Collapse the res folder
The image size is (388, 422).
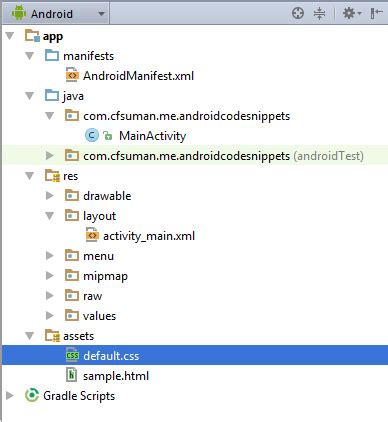pyautogui.click(x=30, y=176)
